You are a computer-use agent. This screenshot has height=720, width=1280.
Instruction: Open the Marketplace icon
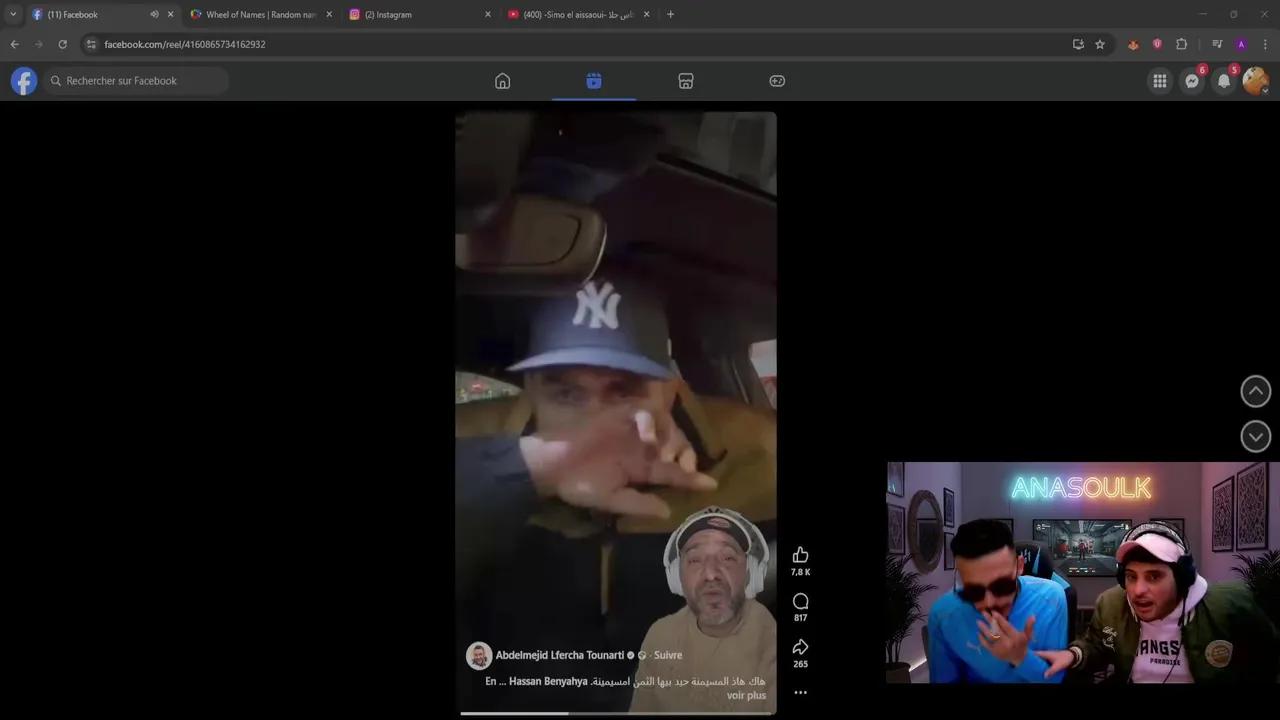pyautogui.click(x=685, y=81)
